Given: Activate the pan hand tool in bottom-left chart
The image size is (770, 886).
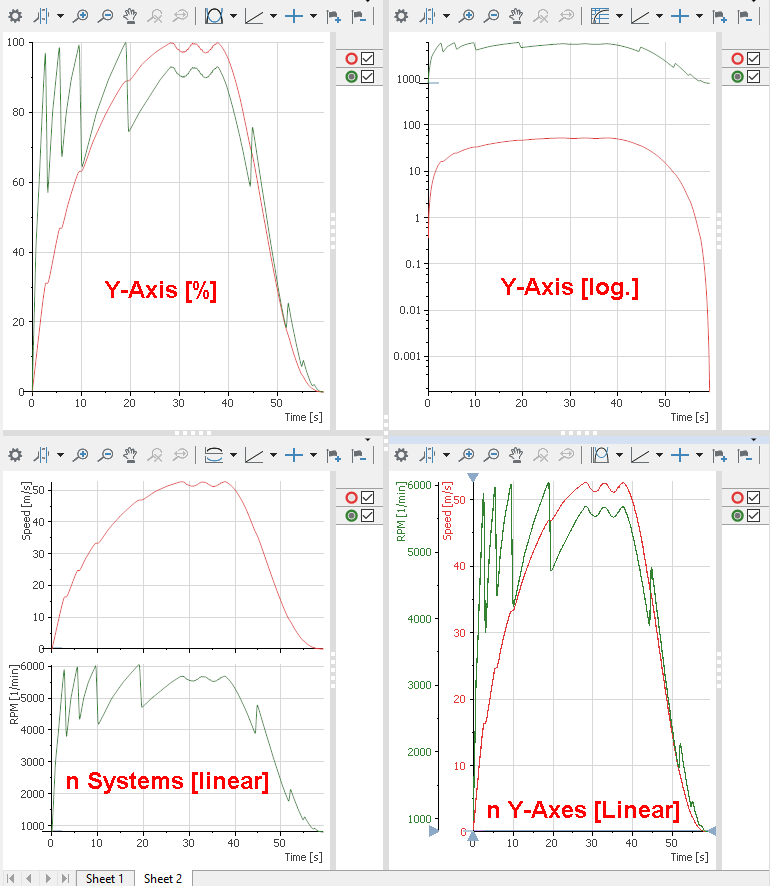Looking at the screenshot, I should pos(130,455).
